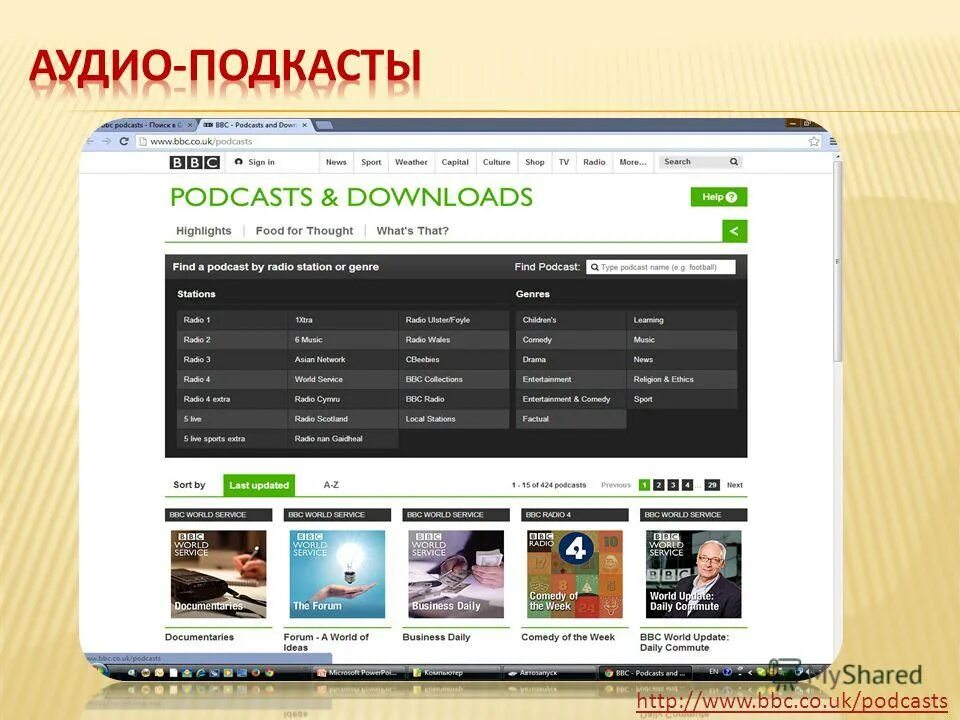
Task: Open Chrome icon in quick launch
Action: (x=269, y=672)
